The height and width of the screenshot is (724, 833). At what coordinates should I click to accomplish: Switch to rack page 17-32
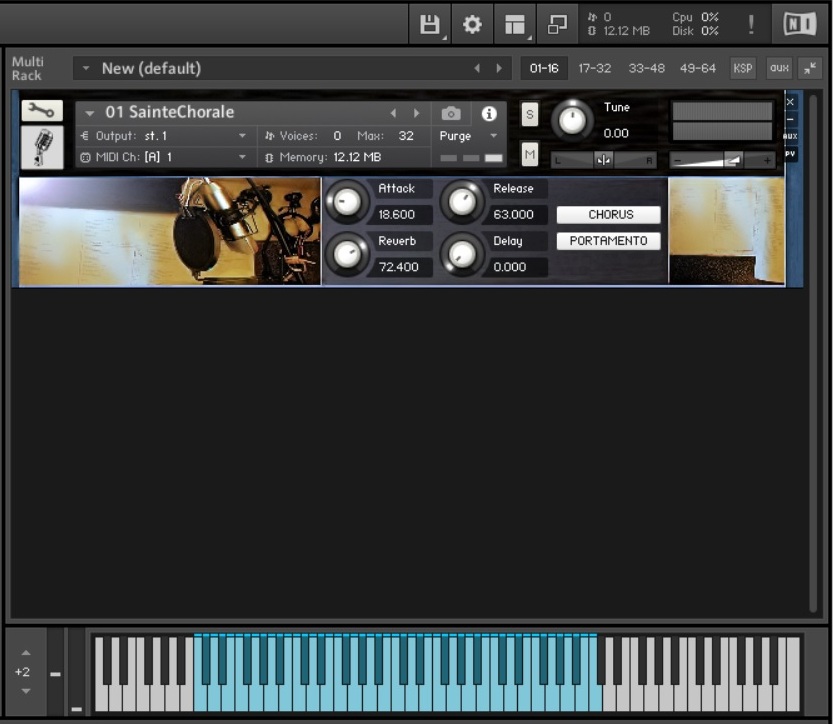(594, 68)
